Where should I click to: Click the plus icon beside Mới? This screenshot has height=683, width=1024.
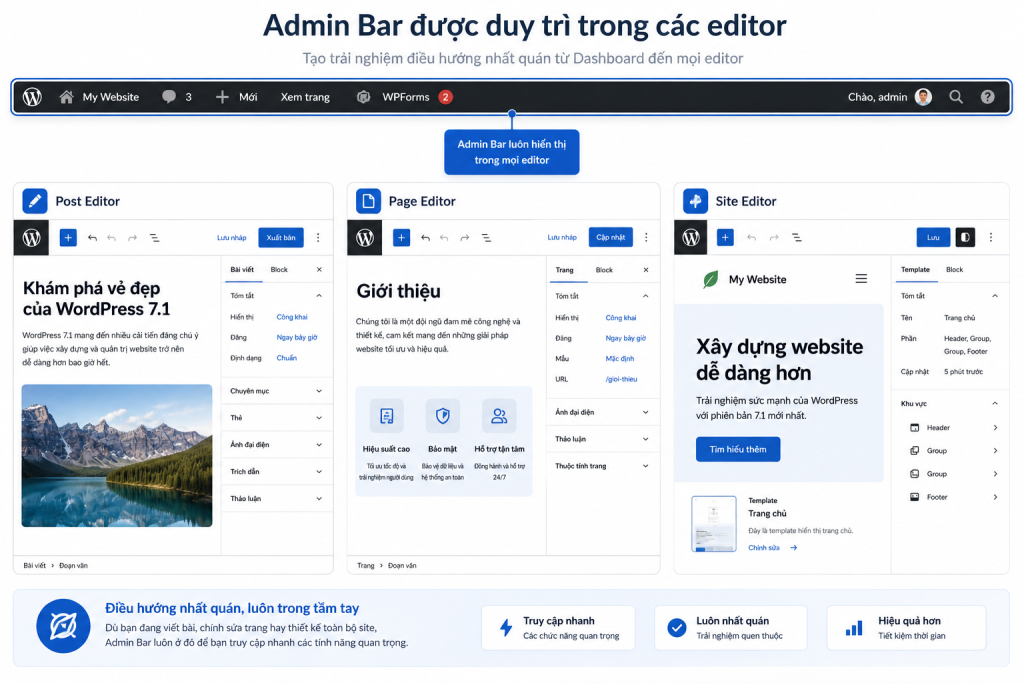coord(222,97)
